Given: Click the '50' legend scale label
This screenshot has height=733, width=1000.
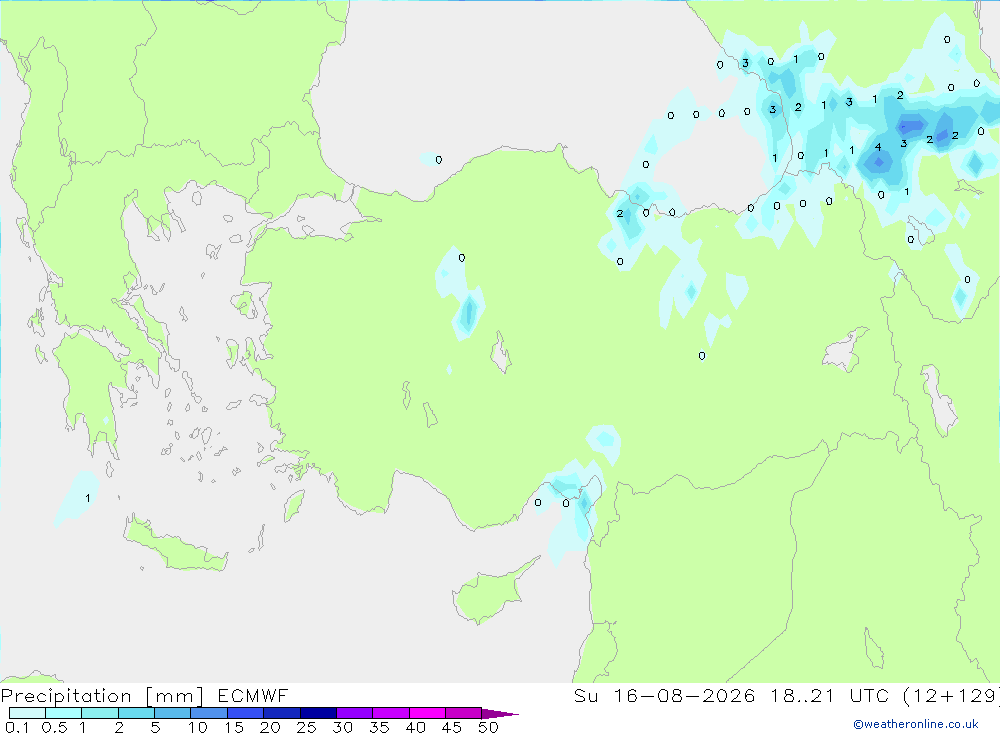Looking at the screenshot, I should coord(488,727).
